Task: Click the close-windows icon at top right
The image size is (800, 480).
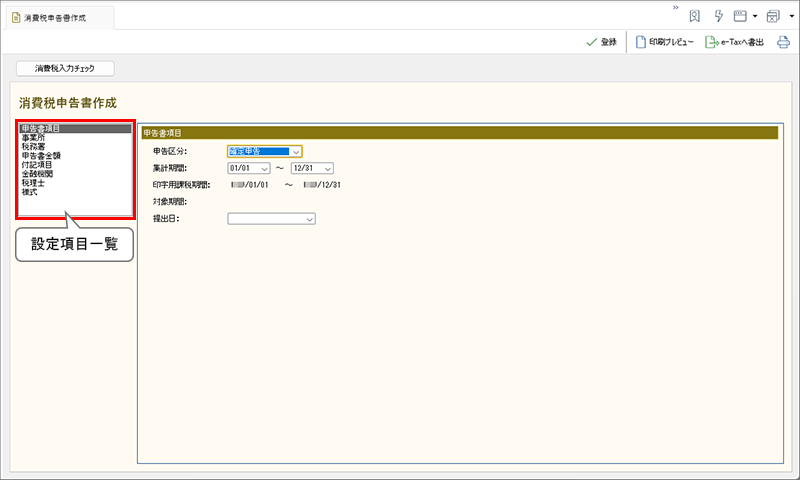Action: [x=773, y=16]
